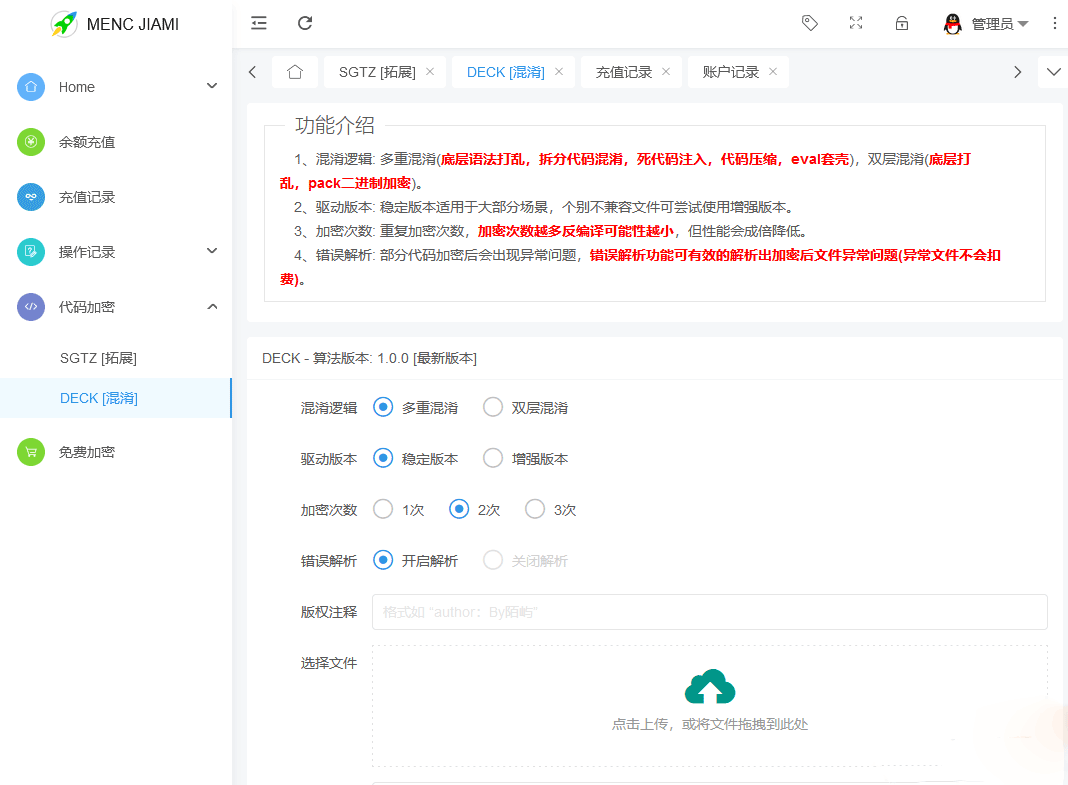The image size is (1068, 785).
Task: Click the penguin avatar icon
Action: pyautogui.click(x=953, y=24)
